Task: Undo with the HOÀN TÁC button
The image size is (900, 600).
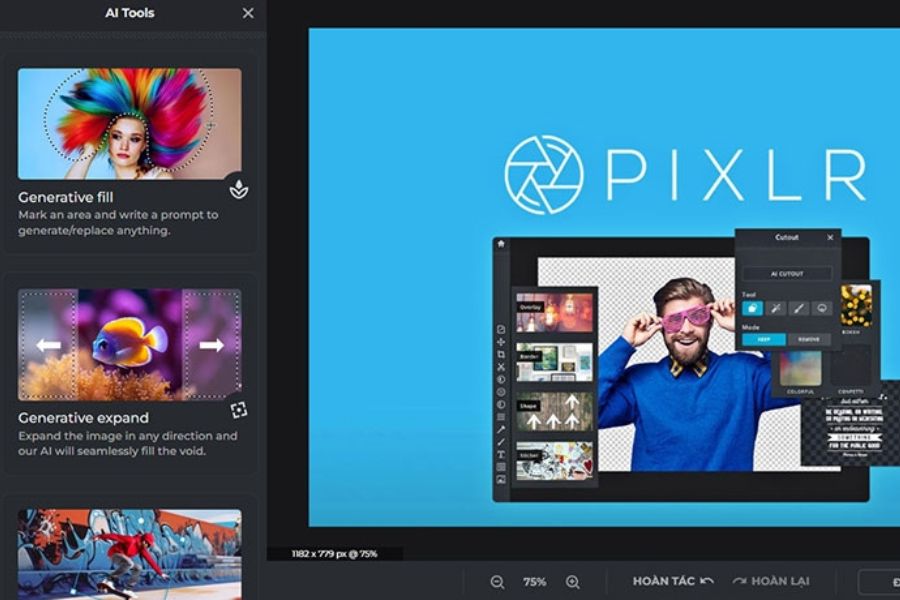Action: (x=673, y=581)
